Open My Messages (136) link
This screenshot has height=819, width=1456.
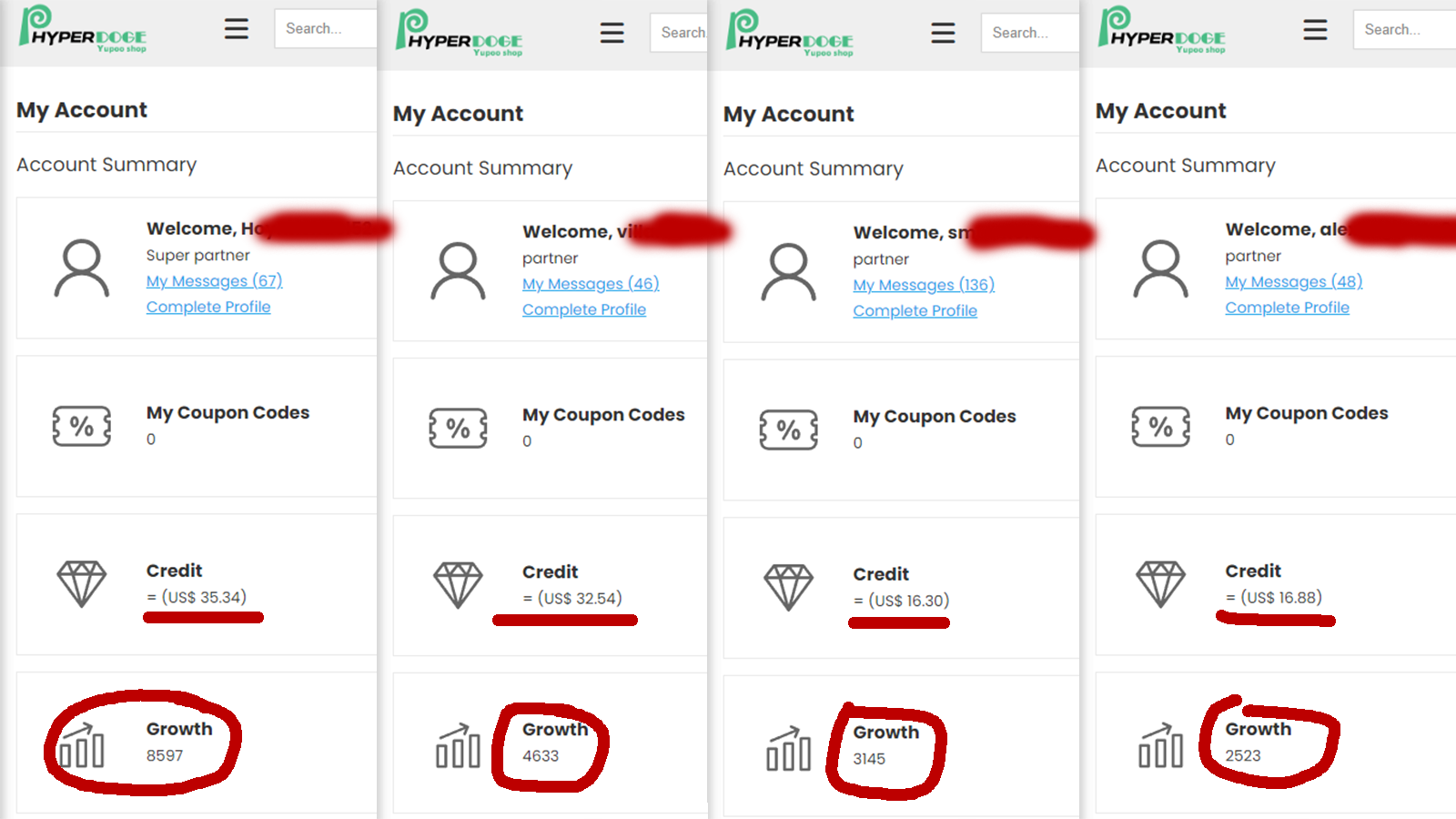(923, 285)
